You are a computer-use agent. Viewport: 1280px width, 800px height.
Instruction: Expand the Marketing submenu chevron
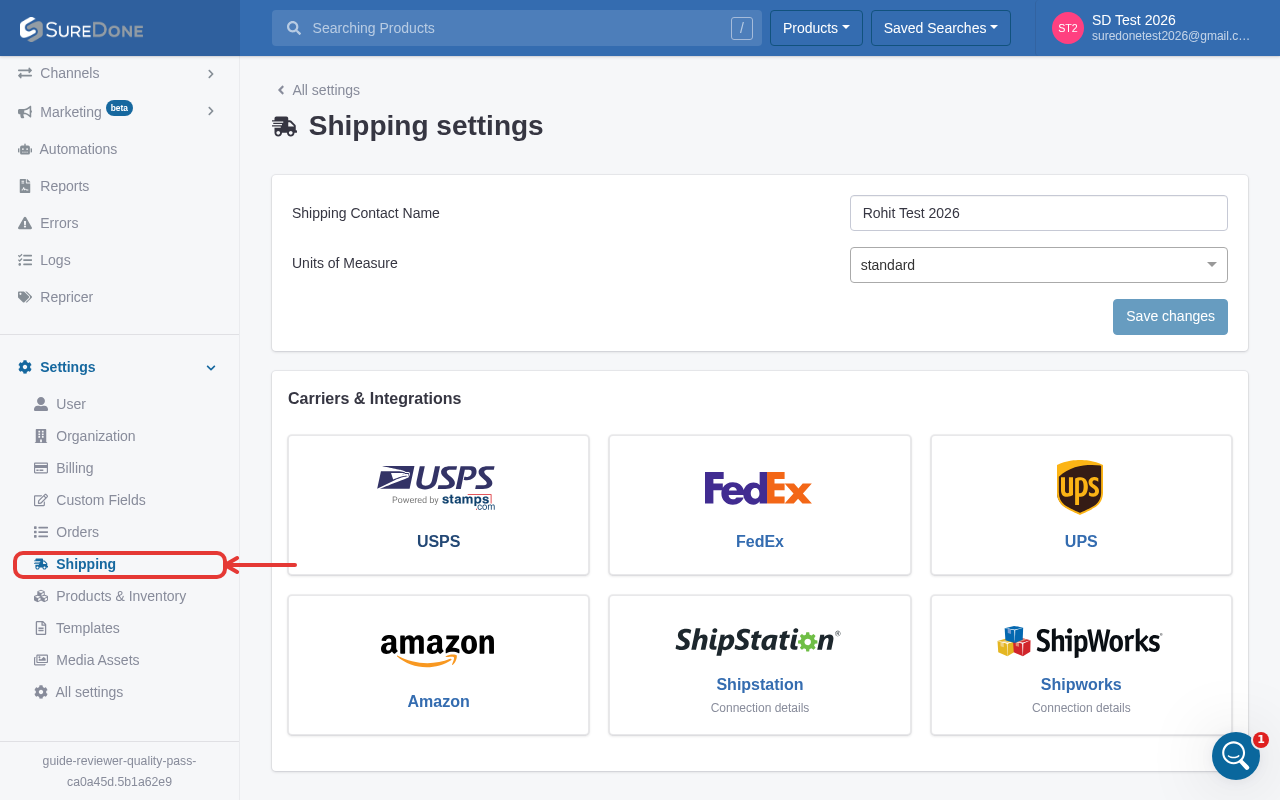click(x=211, y=111)
